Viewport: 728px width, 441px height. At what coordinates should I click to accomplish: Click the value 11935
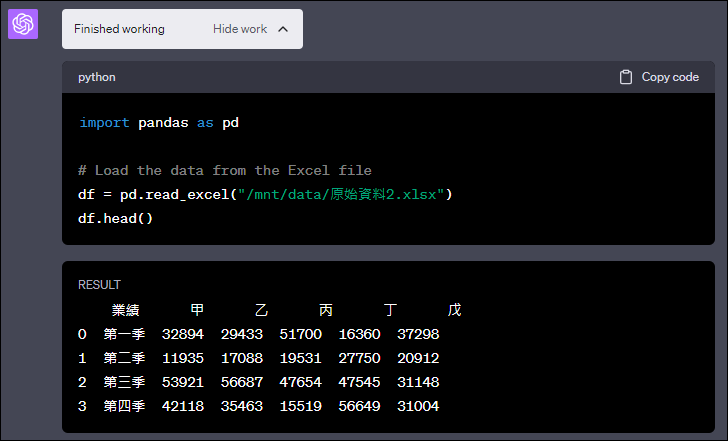[x=183, y=358]
